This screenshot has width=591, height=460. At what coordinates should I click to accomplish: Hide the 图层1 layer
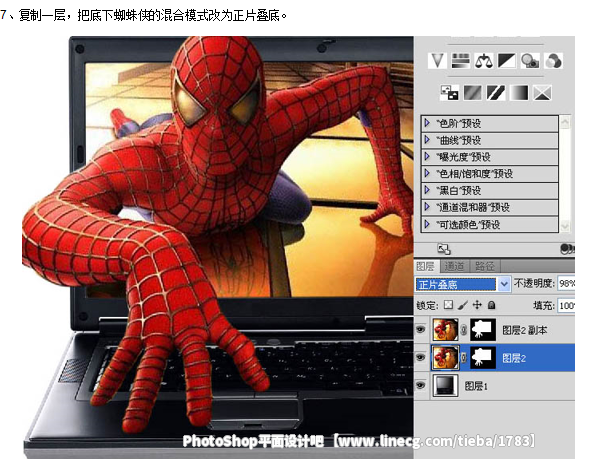point(420,385)
